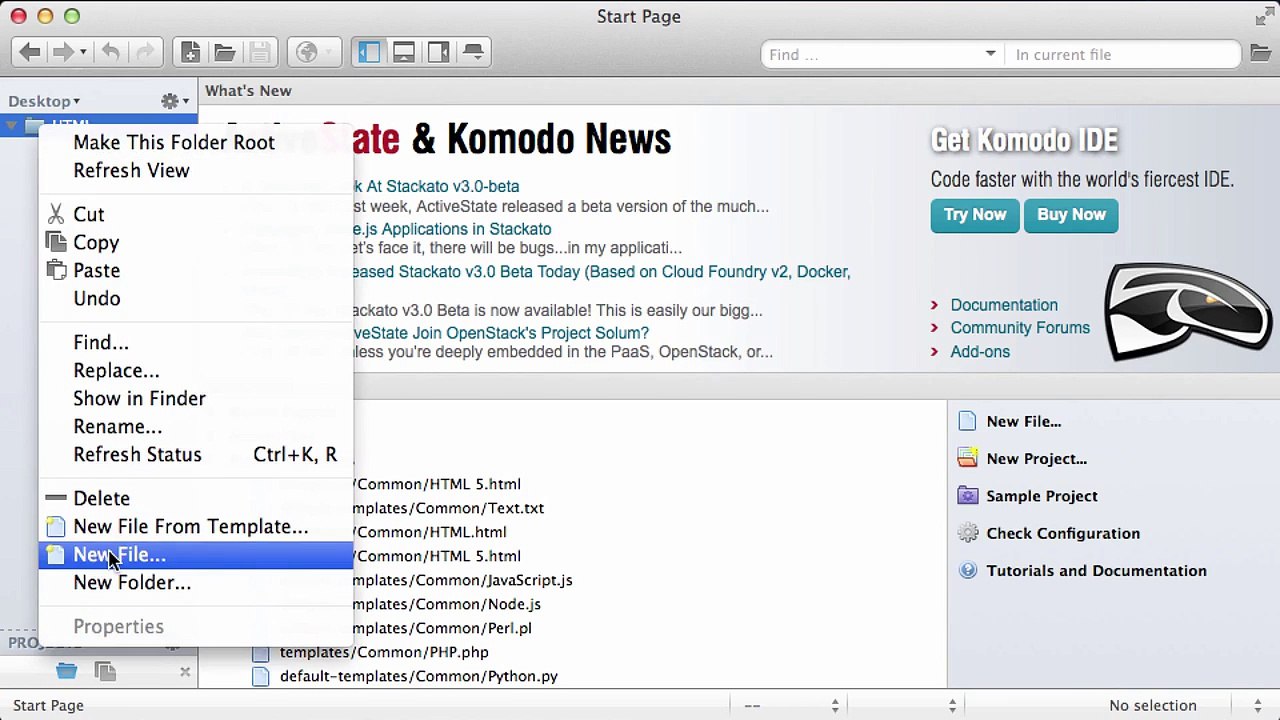Click the 'In current file' scope field
The height and width of the screenshot is (720, 1280).
pos(1123,54)
